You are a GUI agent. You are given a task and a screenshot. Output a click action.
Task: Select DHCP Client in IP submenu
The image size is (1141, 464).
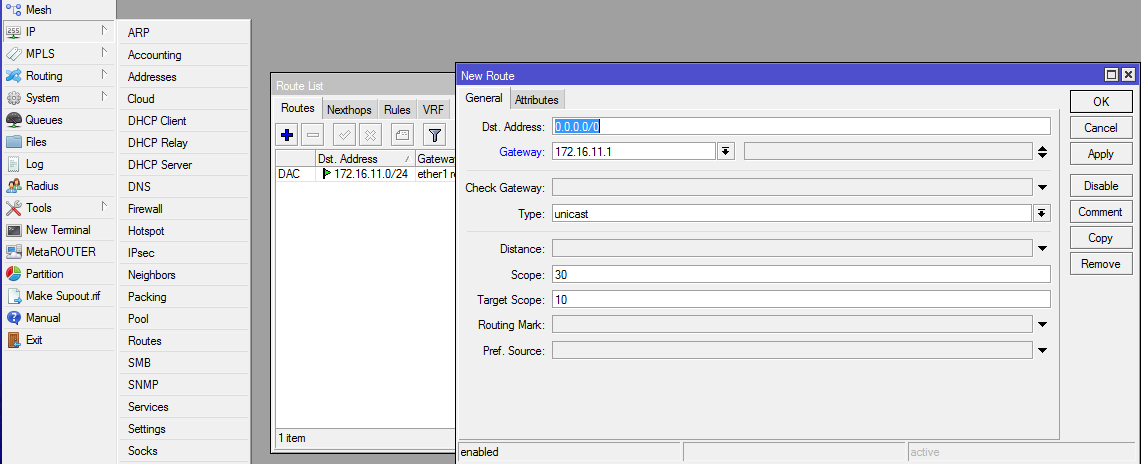[x=185, y=121]
